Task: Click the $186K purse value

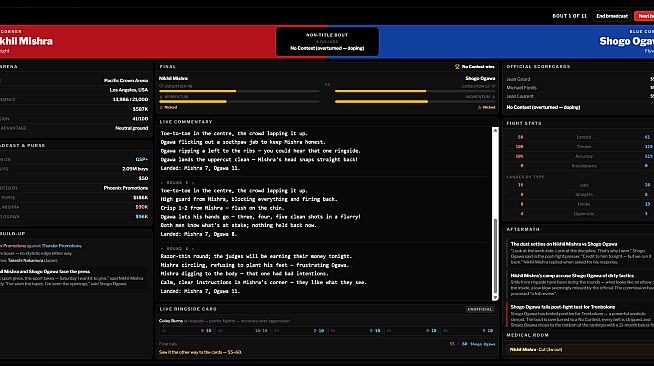Action: click(x=141, y=198)
